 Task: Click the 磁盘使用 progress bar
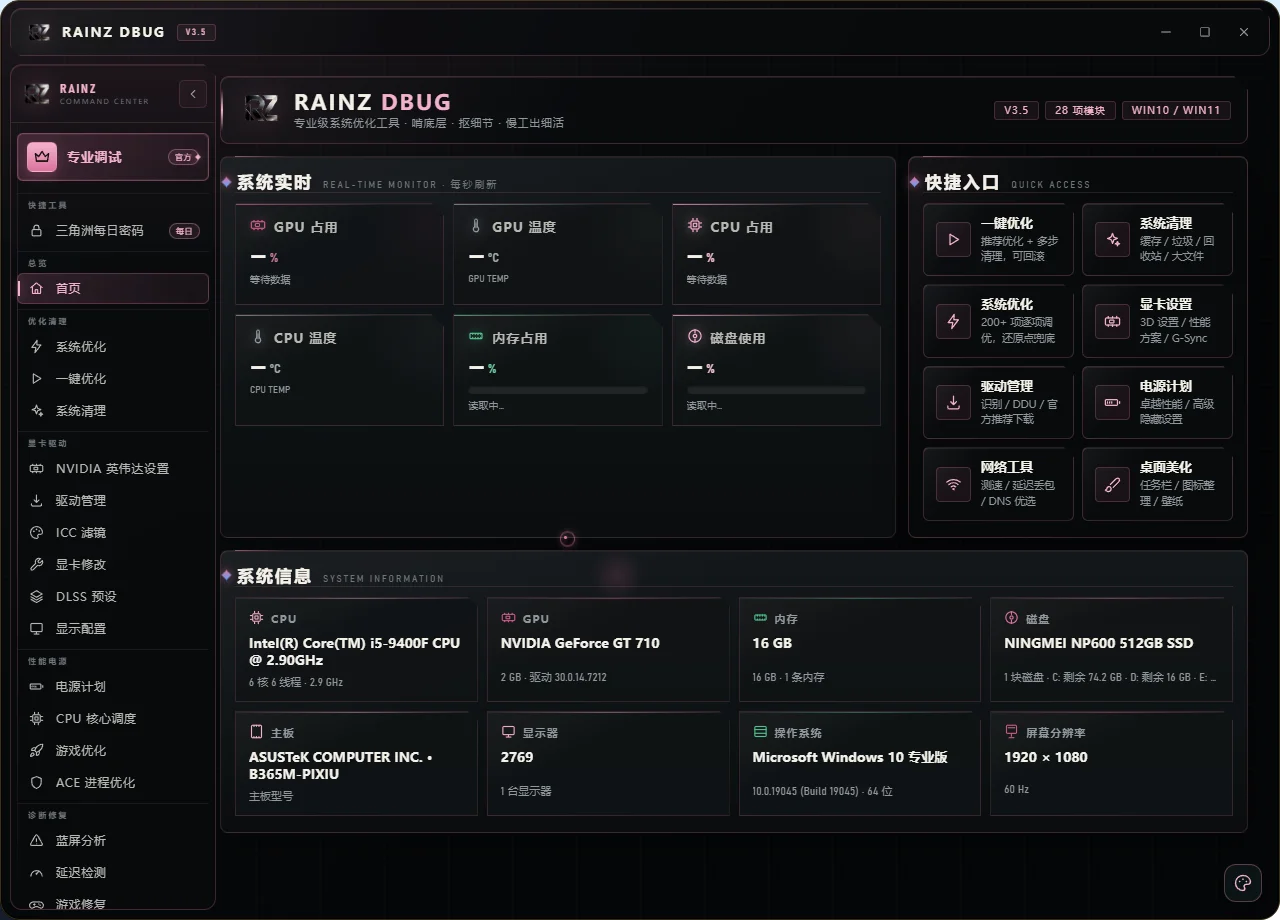point(775,390)
